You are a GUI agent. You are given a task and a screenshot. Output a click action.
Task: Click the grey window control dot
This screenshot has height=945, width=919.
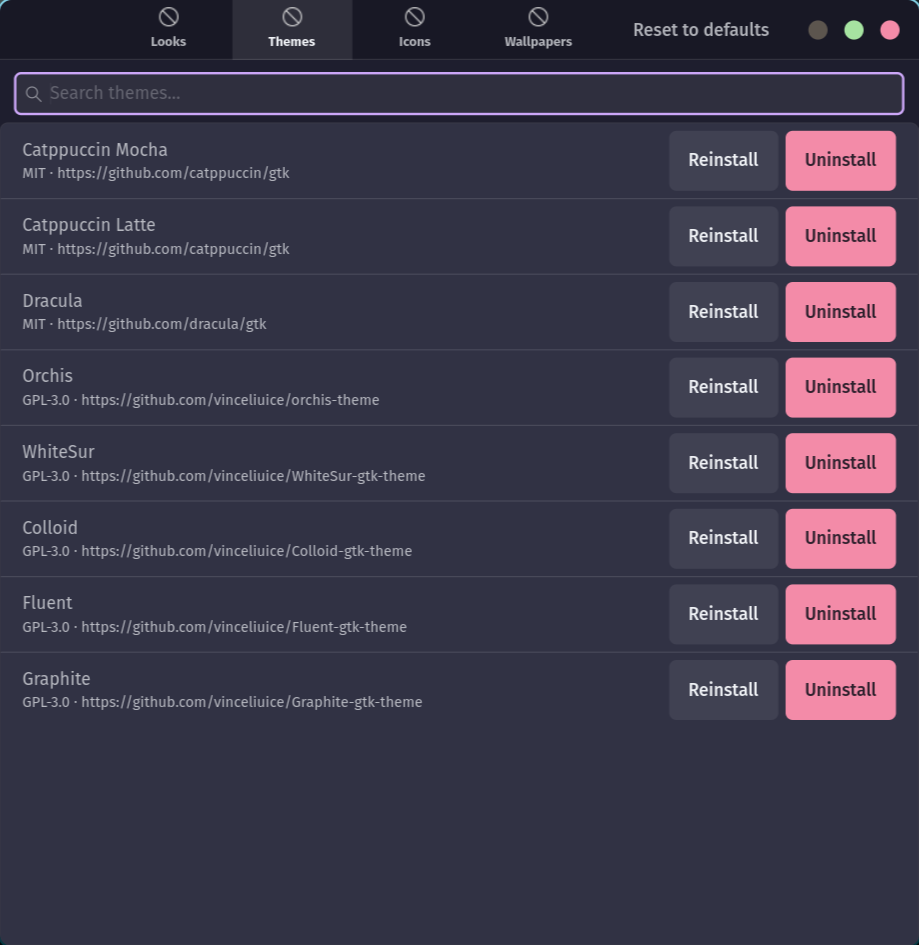(817, 30)
